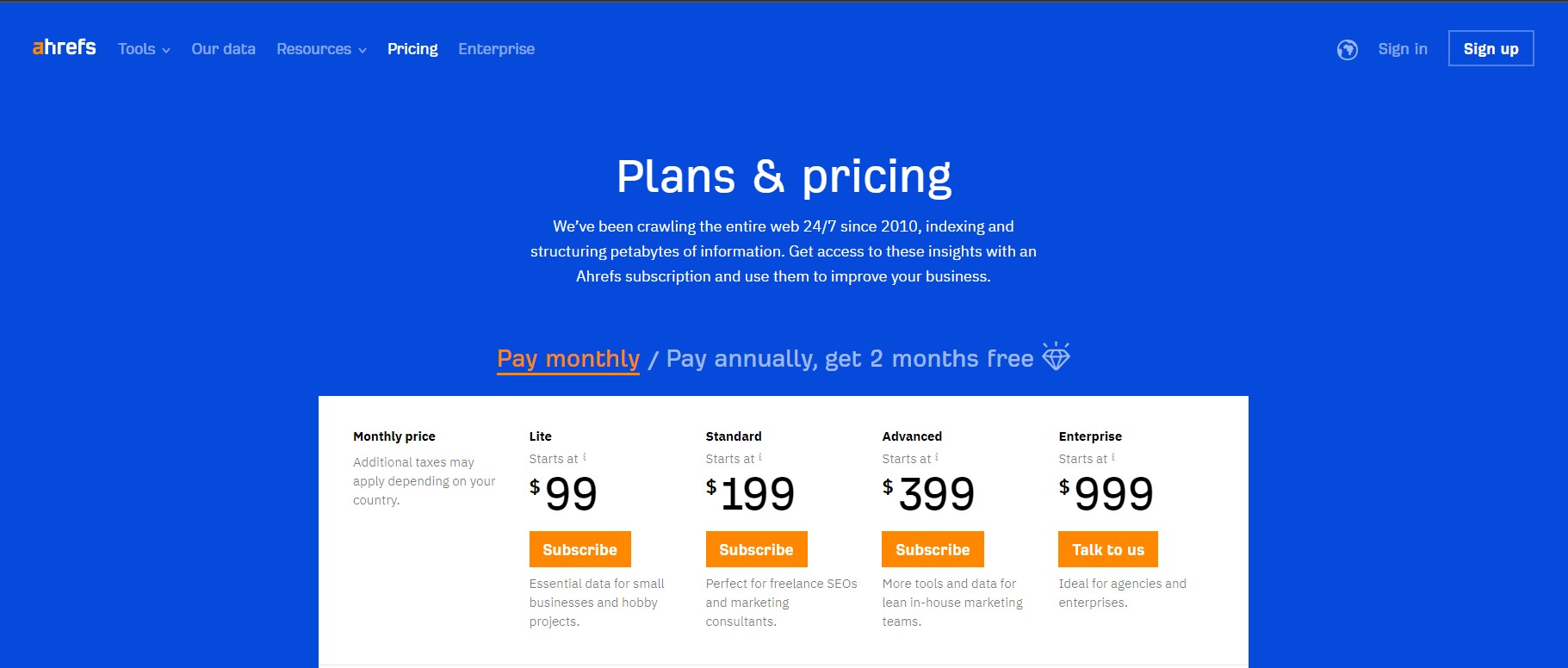Click the Sign up button
1568x668 pixels.
1491,48
